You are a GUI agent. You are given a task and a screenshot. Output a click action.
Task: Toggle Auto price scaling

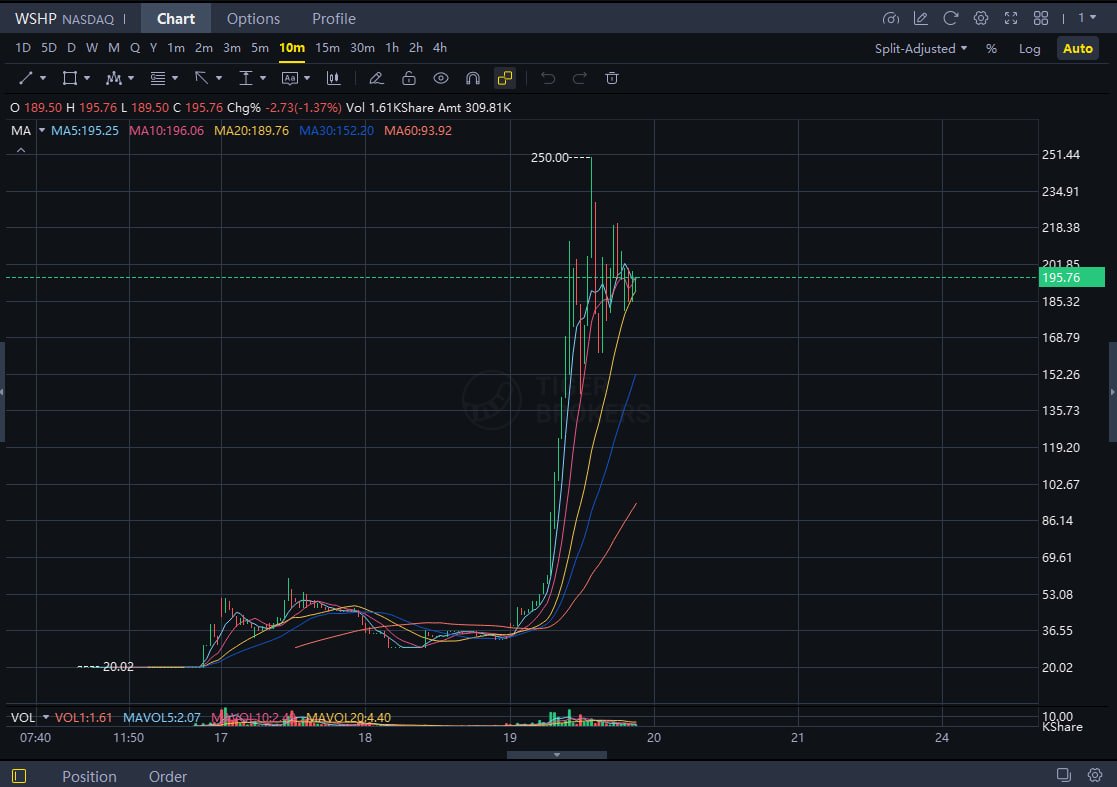coord(1078,47)
